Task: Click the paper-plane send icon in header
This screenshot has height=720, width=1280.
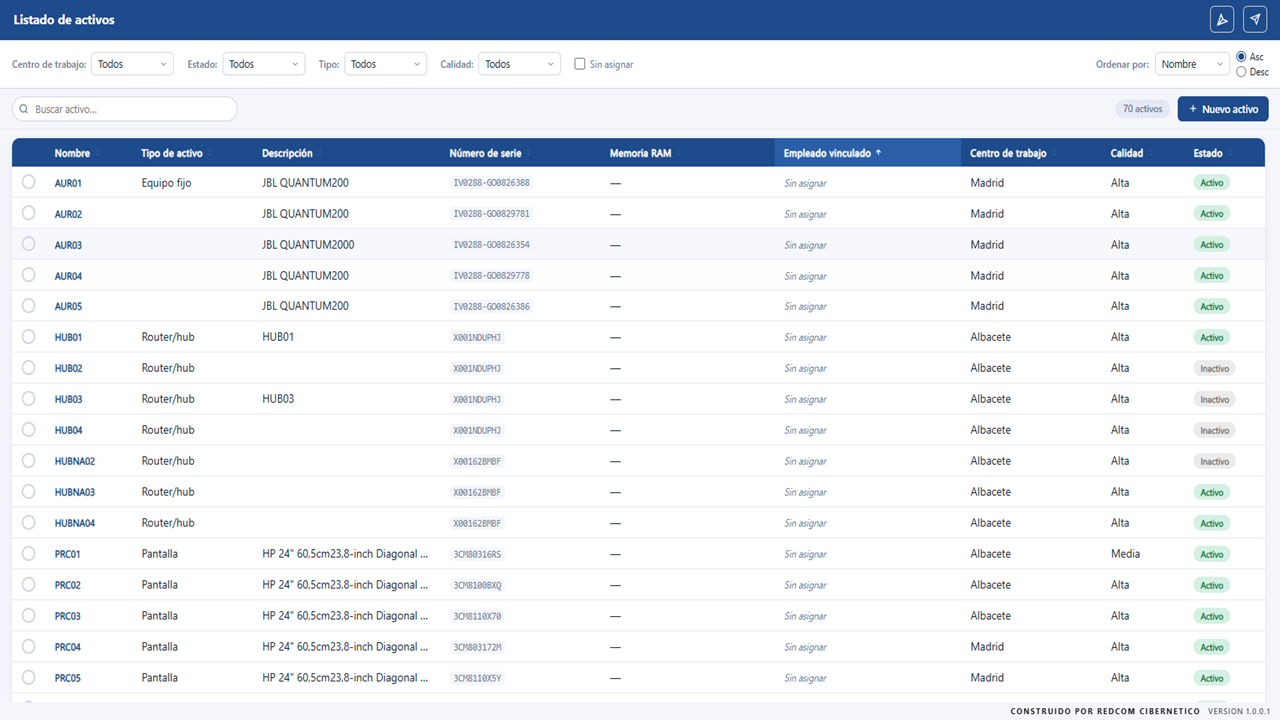Action: point(1254,20)
